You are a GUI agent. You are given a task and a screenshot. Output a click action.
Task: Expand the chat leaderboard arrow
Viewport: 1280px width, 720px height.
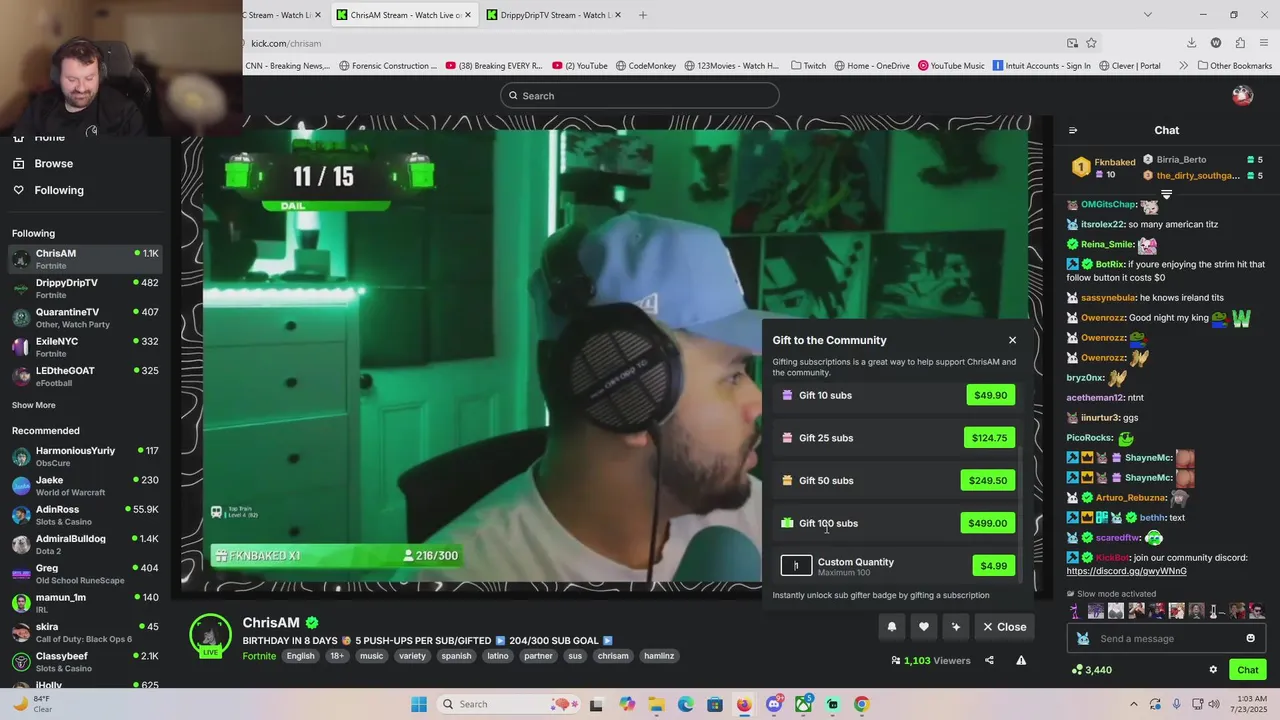coord(1166,195)
